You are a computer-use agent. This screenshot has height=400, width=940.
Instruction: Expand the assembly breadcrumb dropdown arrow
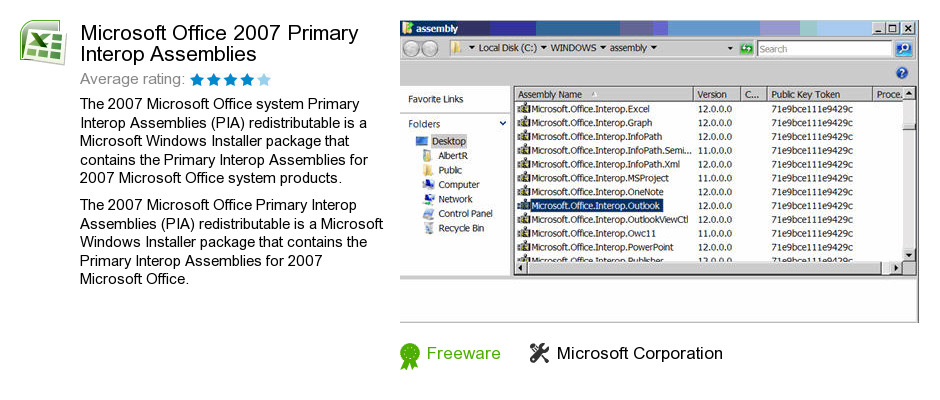click(653, 48)
